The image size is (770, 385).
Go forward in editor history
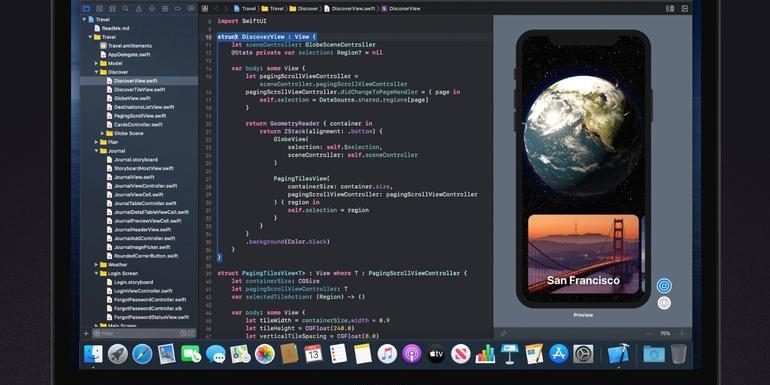click(x=226, y=8)
